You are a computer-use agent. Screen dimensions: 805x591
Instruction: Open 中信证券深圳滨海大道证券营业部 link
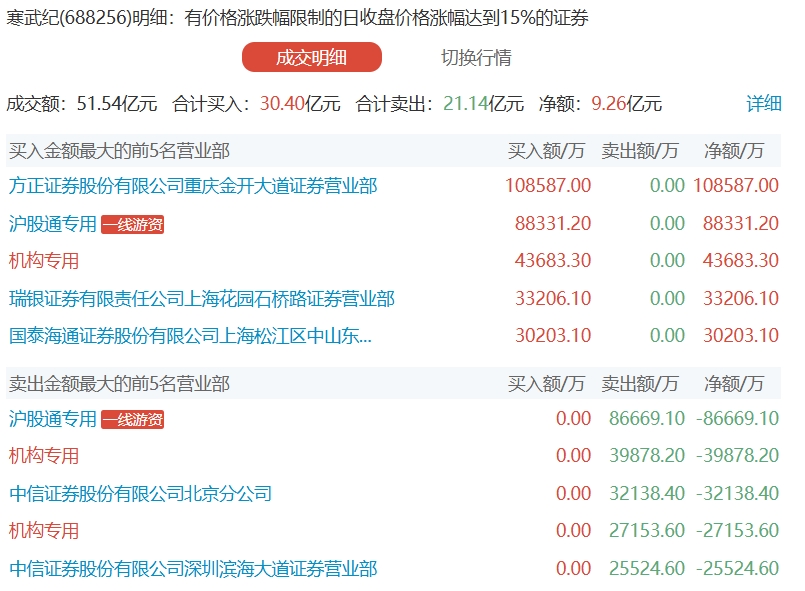tap(193, 569)
